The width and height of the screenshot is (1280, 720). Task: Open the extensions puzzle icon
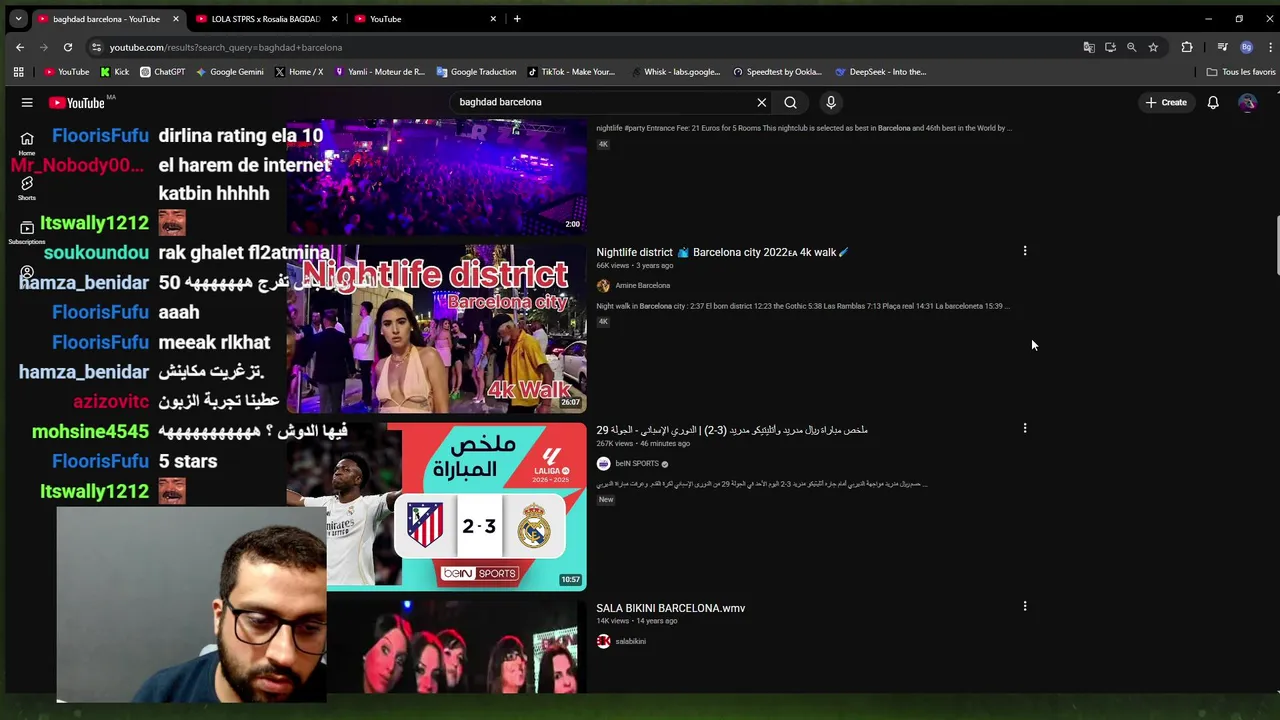pyautogui.click(x=1187, y=47)
